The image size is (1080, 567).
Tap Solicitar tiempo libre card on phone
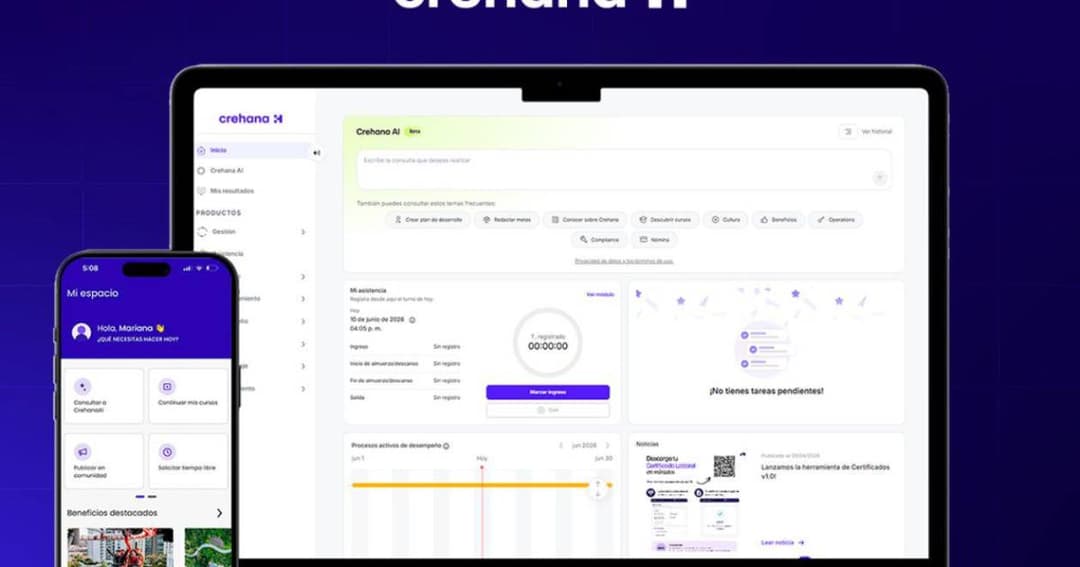click(x=188, y=461)
